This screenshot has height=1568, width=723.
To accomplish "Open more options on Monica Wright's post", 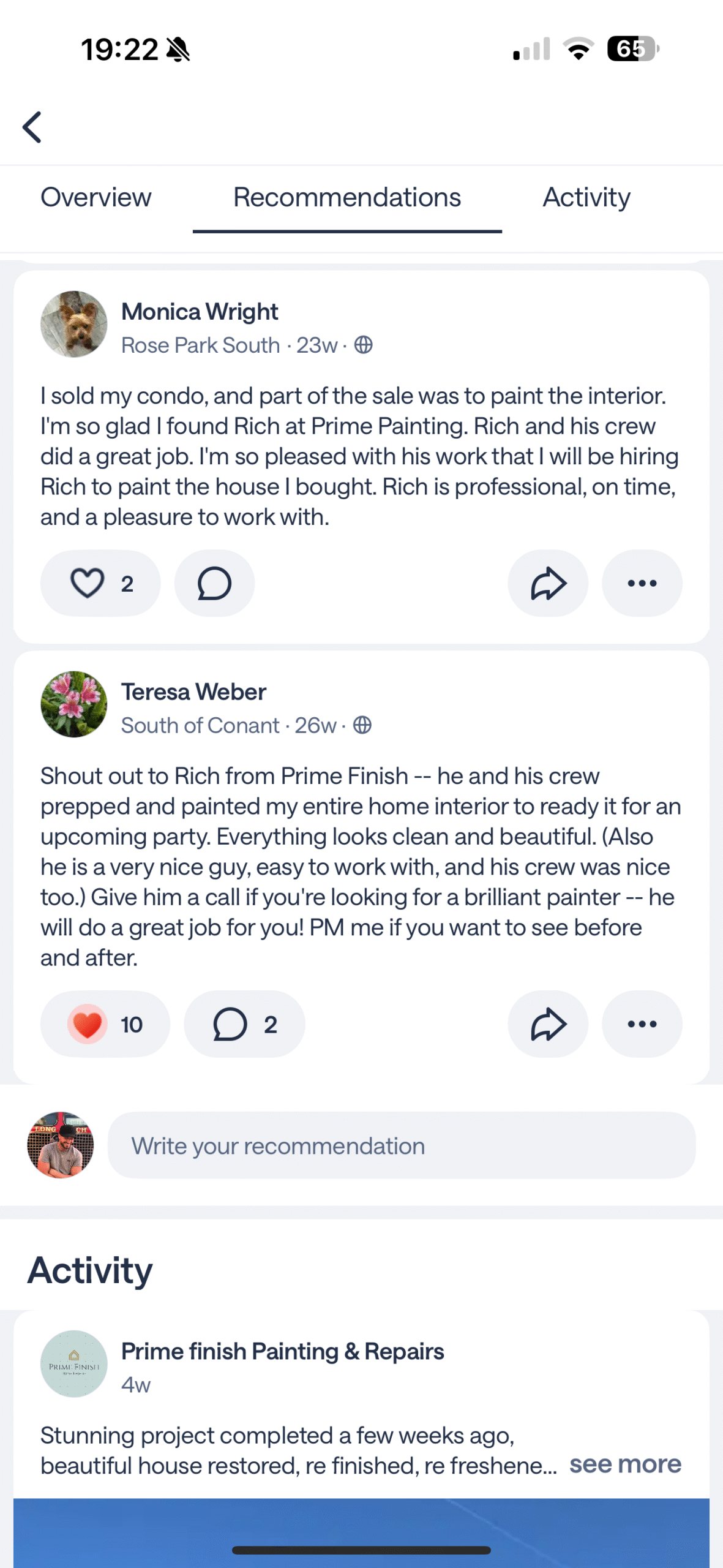I will pos(642,583).
